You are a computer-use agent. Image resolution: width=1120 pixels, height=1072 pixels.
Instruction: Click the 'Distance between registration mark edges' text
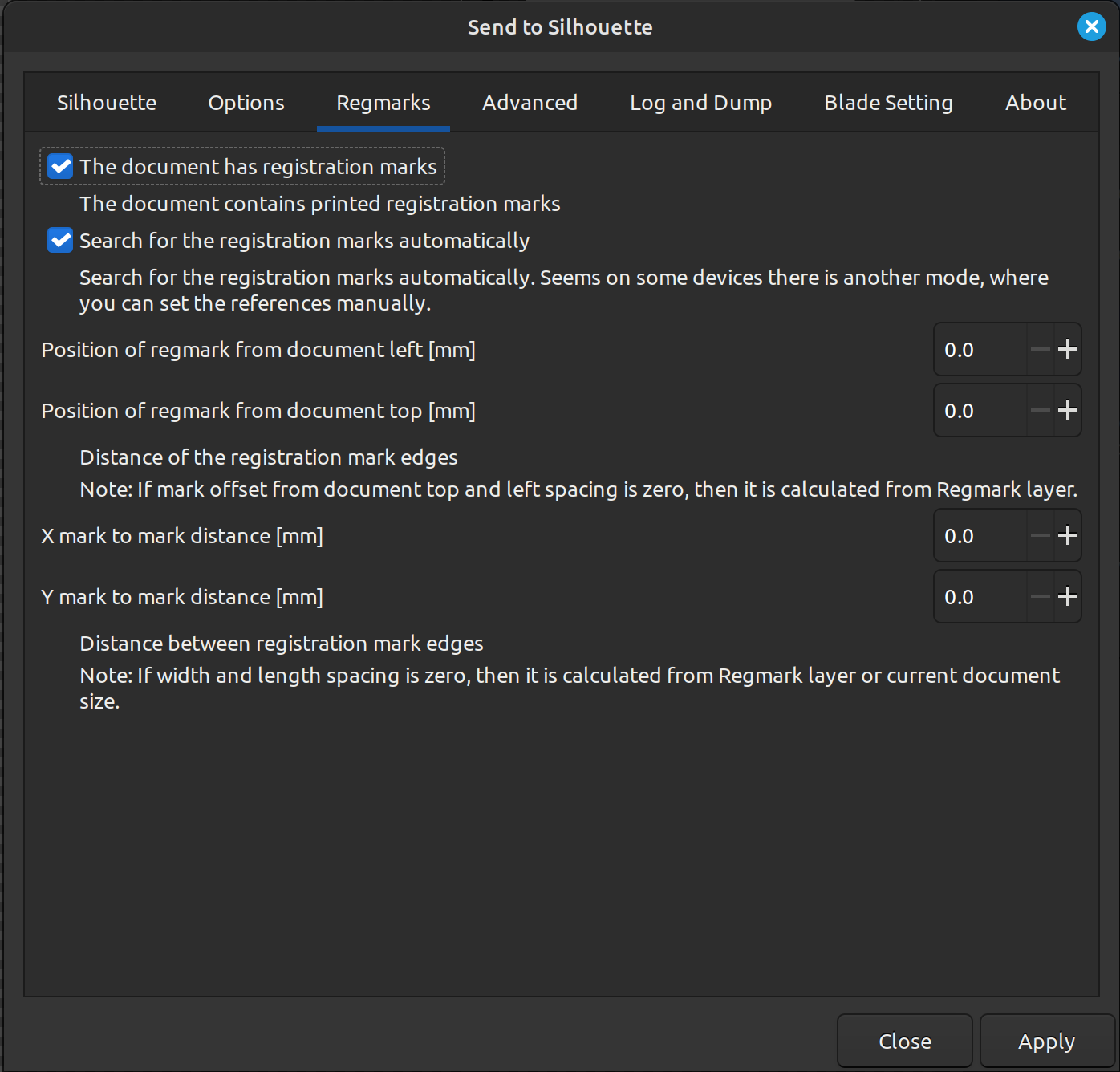pos(282,644)
